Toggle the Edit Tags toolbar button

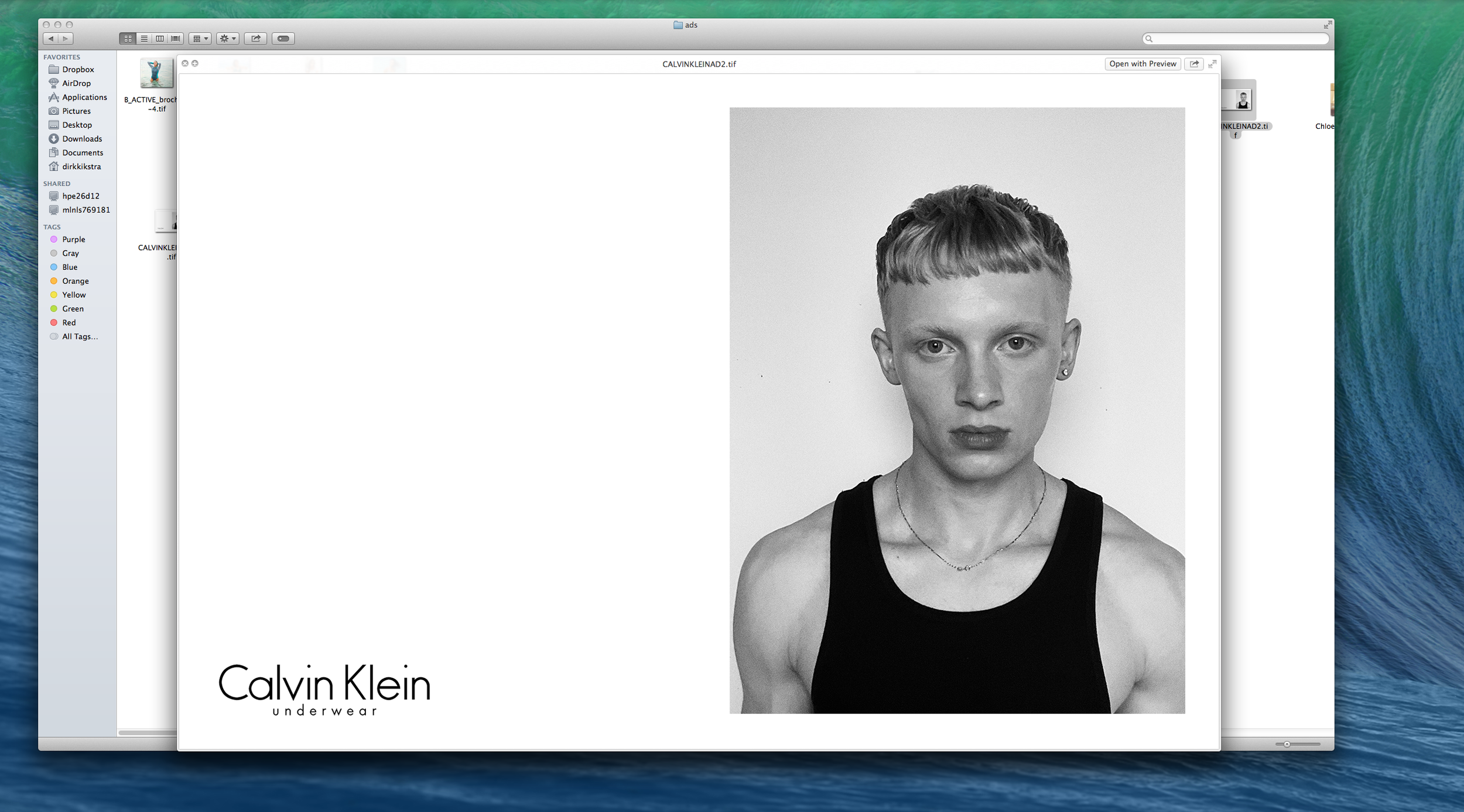coord(283,39)
